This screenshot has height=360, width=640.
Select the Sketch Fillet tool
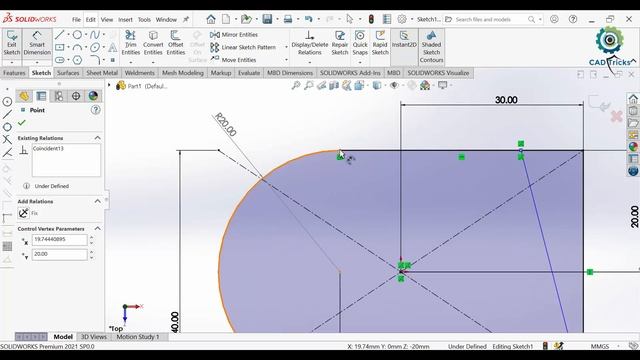coord(95,60)
